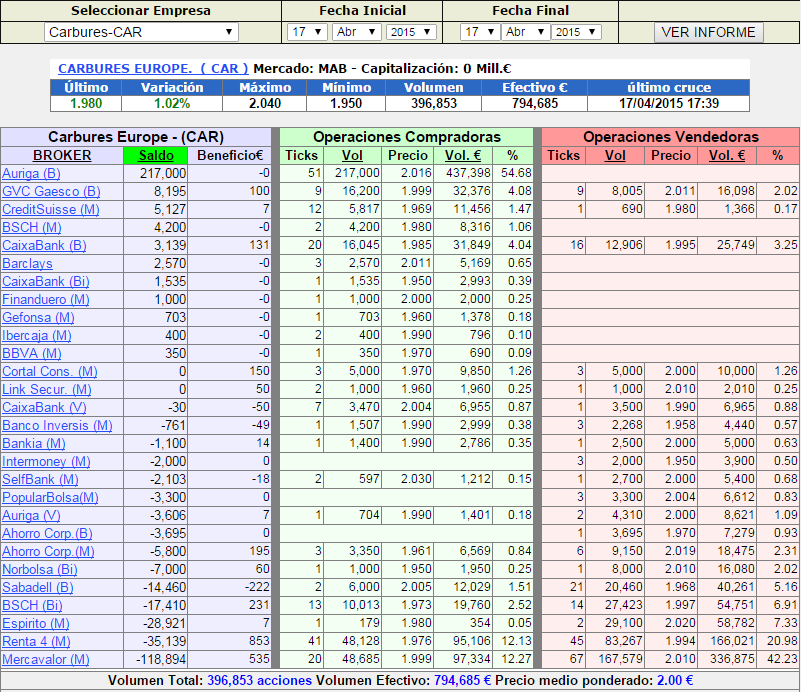Click the Mercavalor (M) broker link
Image resolution: width=801 pixels, height=692 pixels.
(x=45, y=659)
